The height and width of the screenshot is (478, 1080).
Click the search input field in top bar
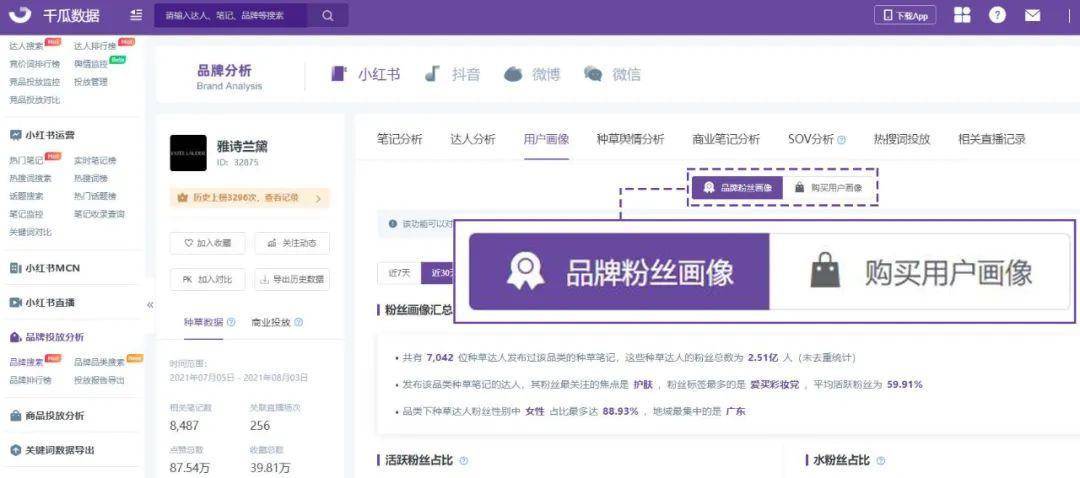point(235,15)
